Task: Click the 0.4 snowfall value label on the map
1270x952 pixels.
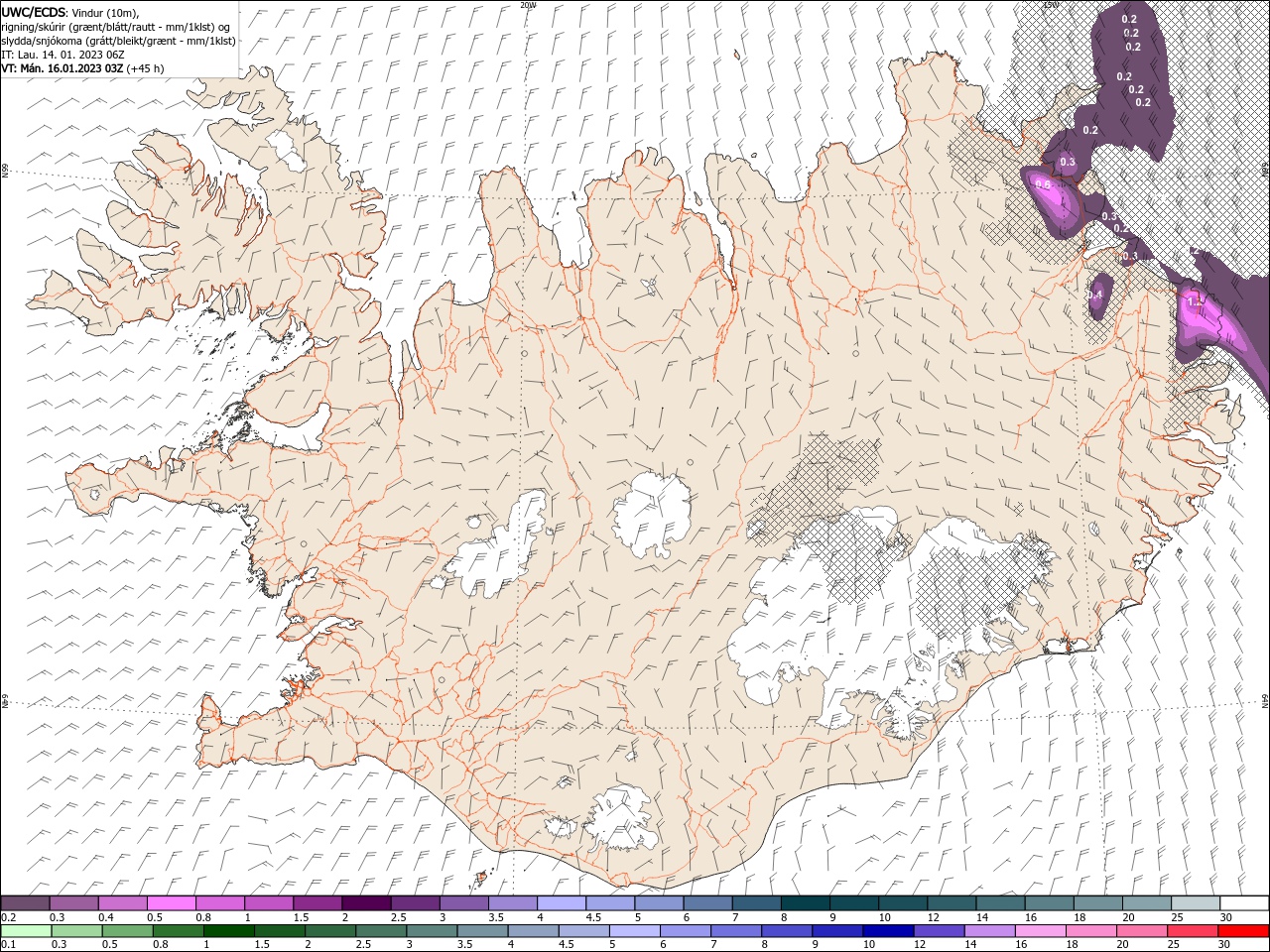Action: (1095, 295)
